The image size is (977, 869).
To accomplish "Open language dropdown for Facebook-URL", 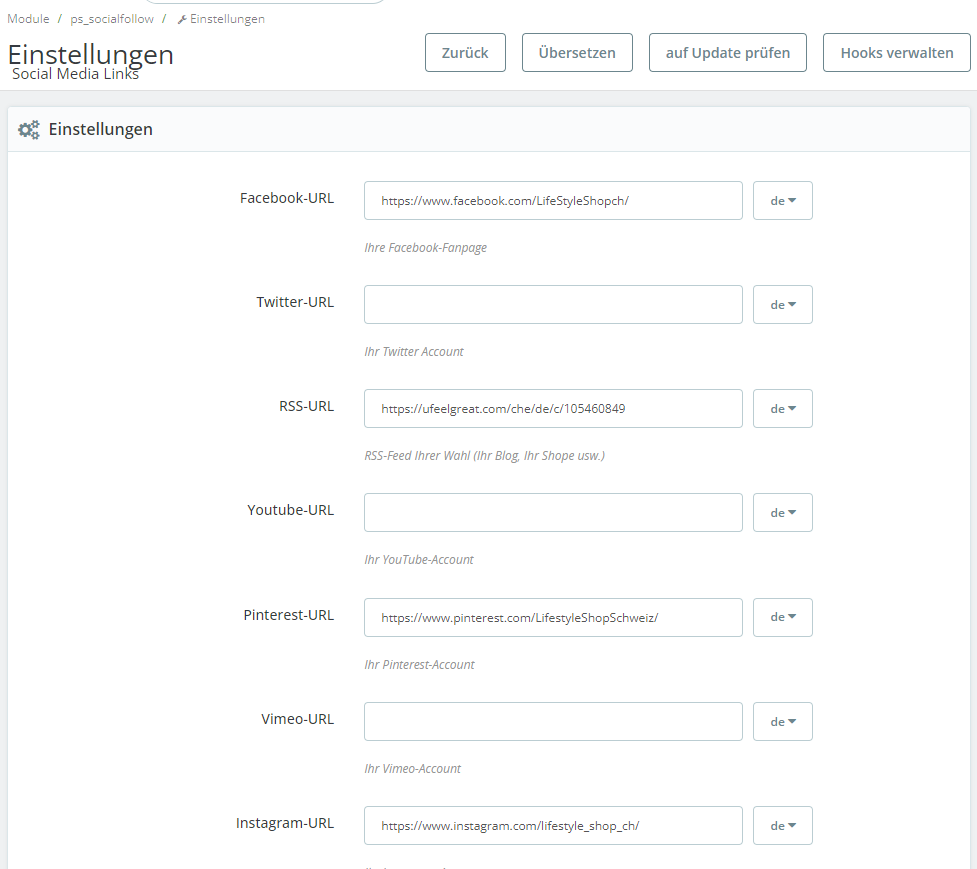I will pyautogui.click(x=783, y=201).
